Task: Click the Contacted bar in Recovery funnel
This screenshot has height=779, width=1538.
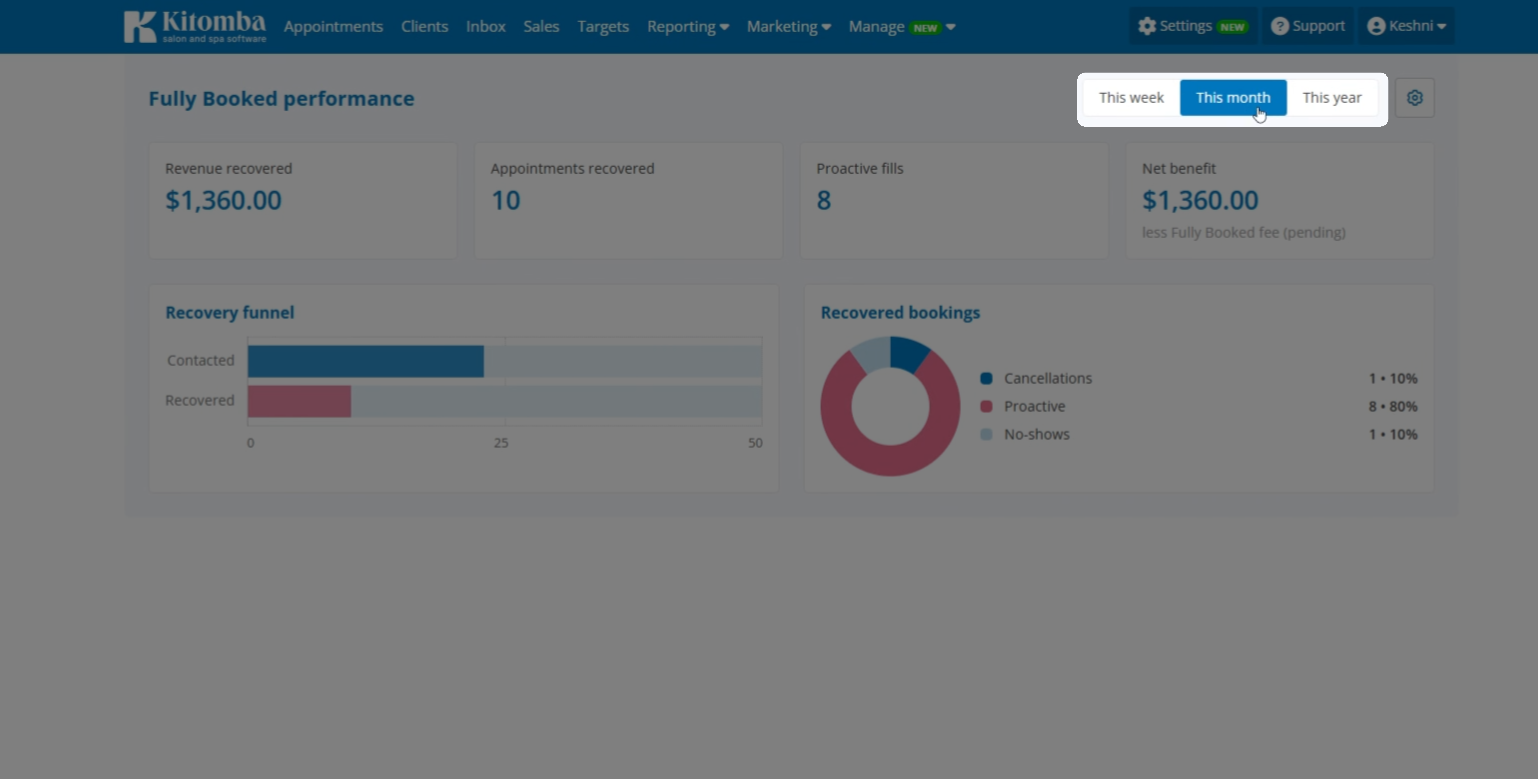Action: (366, 361)
